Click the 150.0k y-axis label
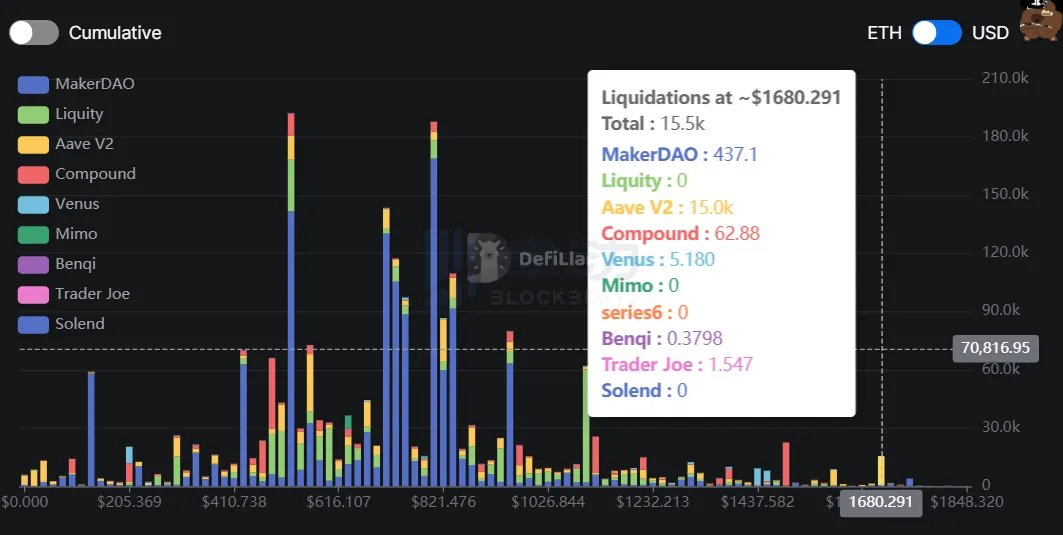The height and width of the screenshot is (535, 1063). [1005, 195]
